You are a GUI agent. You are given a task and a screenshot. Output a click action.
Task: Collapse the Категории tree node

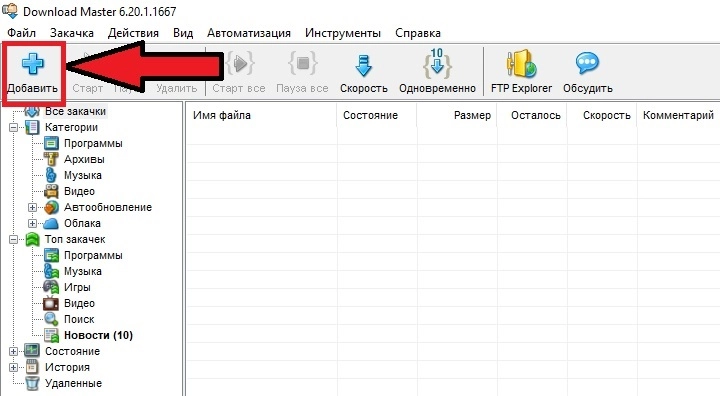click(14, 127)
